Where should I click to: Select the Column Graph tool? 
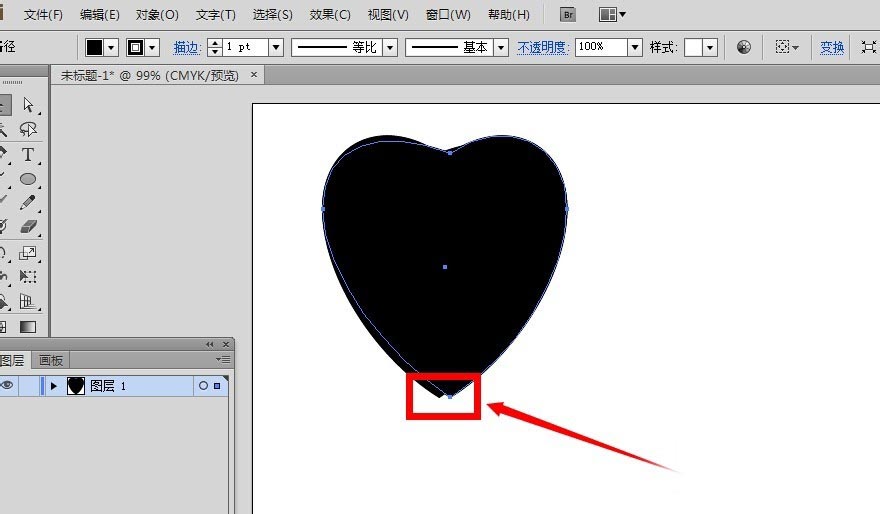point(28,301)
